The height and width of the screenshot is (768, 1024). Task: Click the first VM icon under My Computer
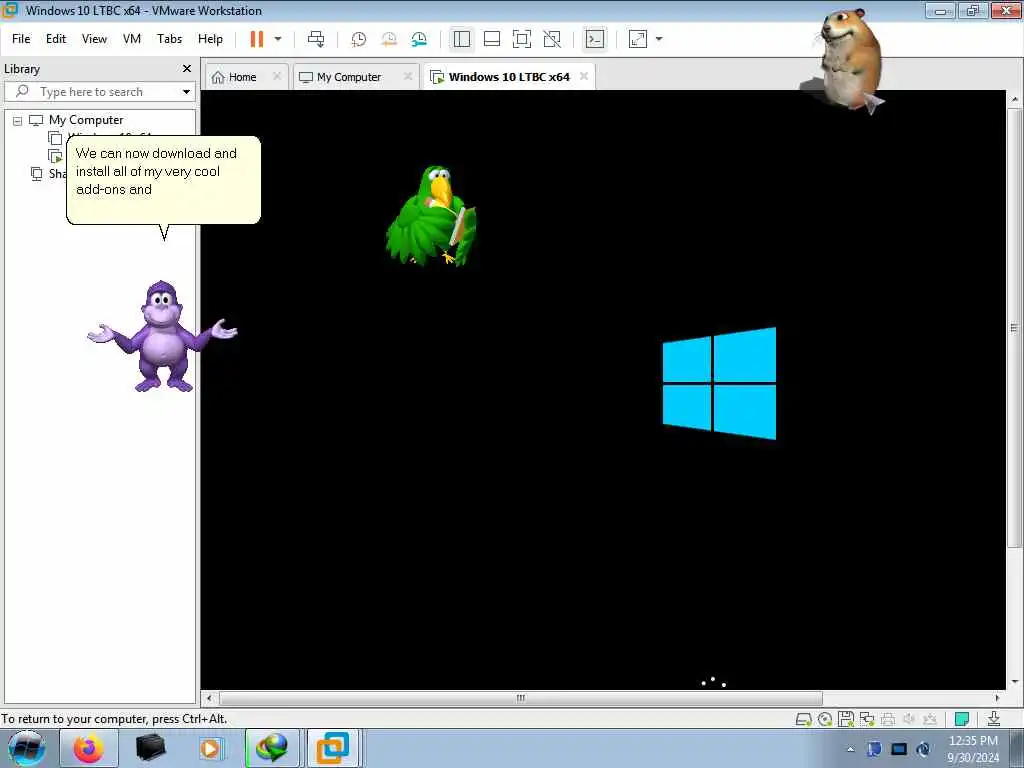click(x=55, y=138)
